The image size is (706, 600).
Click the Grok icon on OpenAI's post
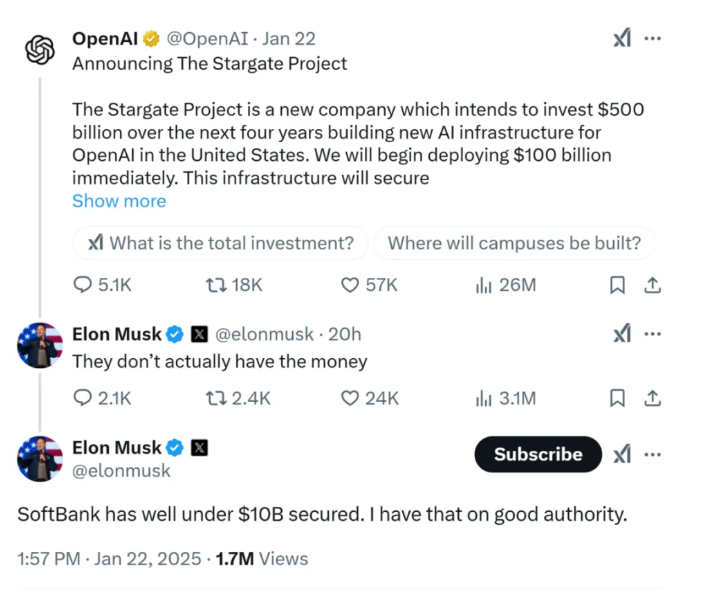(x=621, y=38)
